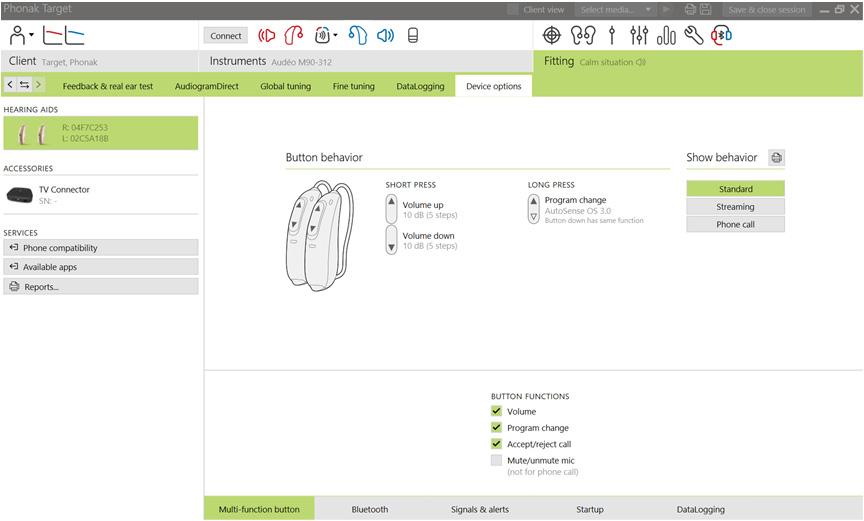Open the Global tuning tab
The image size is (864, 521).
[x=285, y=86]
